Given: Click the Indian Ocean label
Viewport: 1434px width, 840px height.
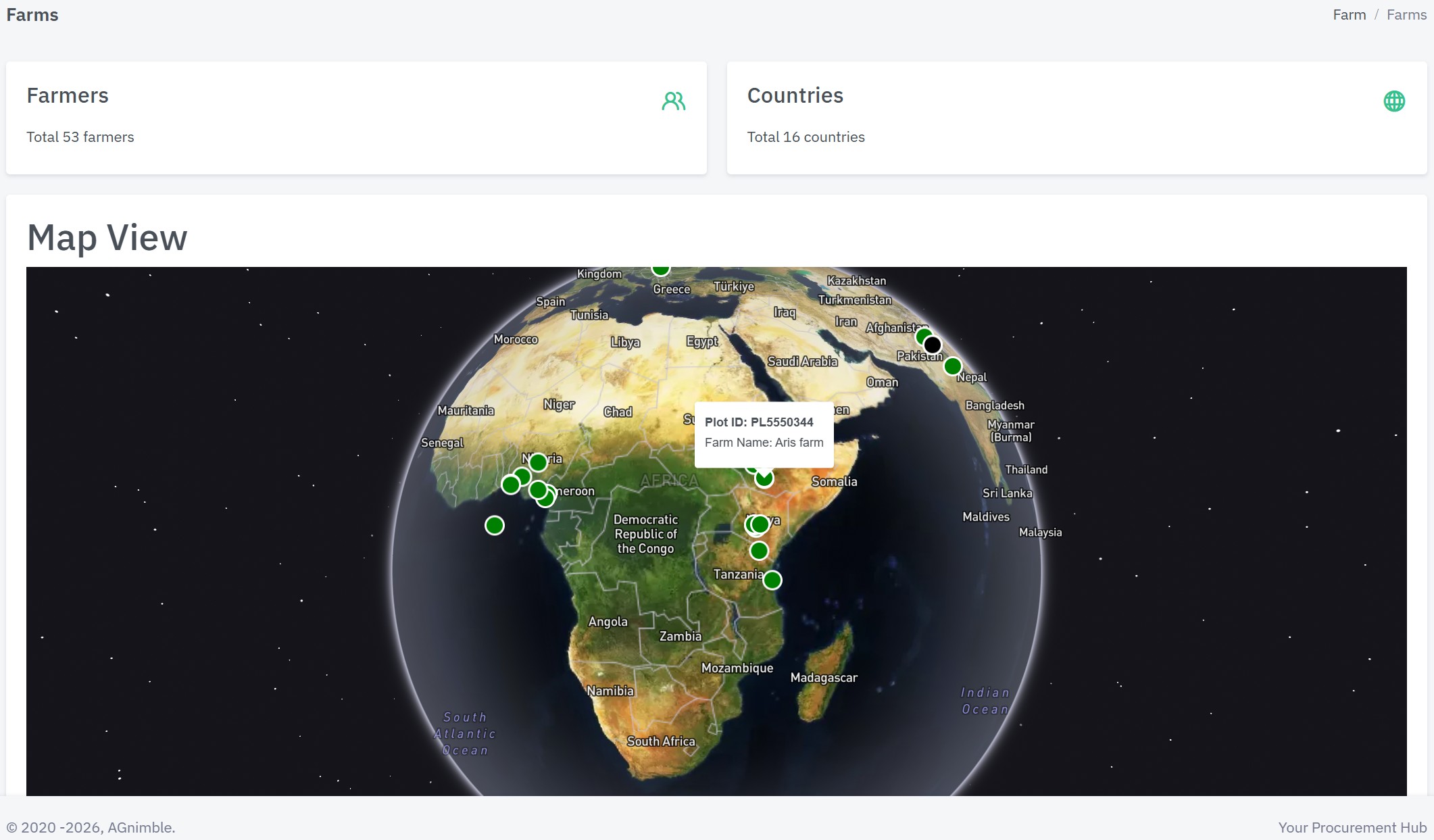Looking at the screenshot, I should [985, 701].
